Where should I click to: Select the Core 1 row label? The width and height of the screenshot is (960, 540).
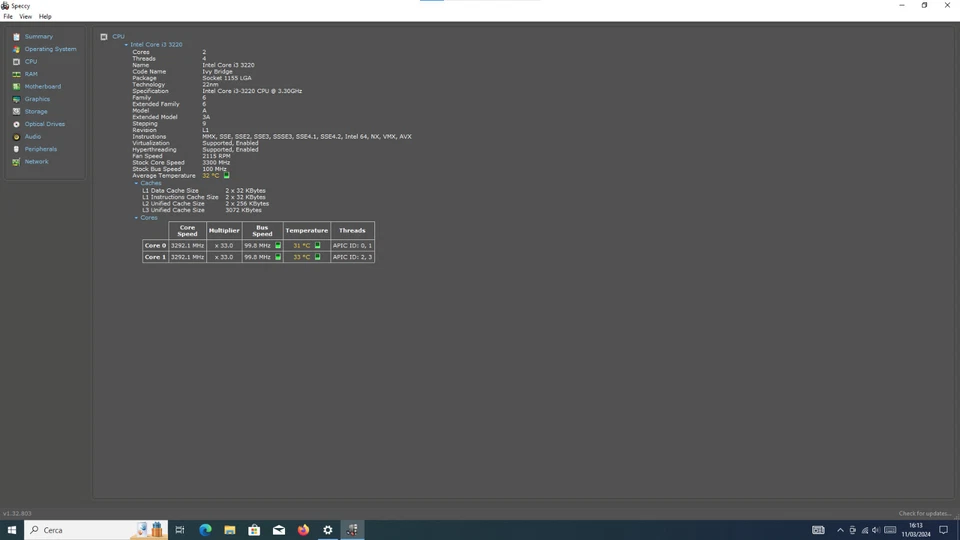click(x=155, y=257)
